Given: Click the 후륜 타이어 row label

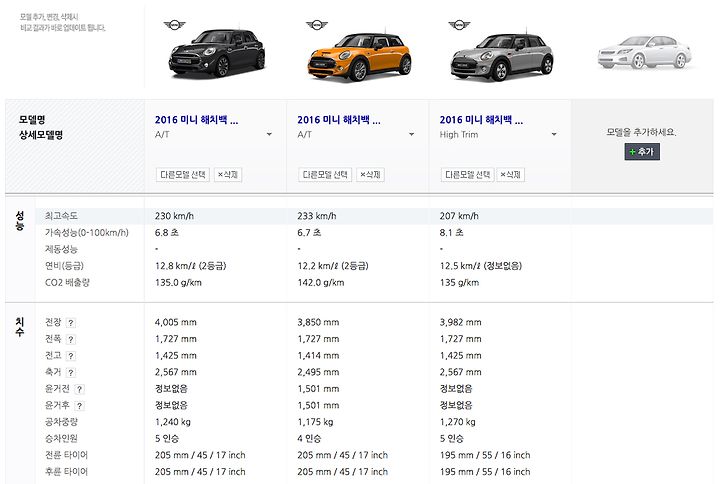Looking at the screenshot, I should pos(66,472).
